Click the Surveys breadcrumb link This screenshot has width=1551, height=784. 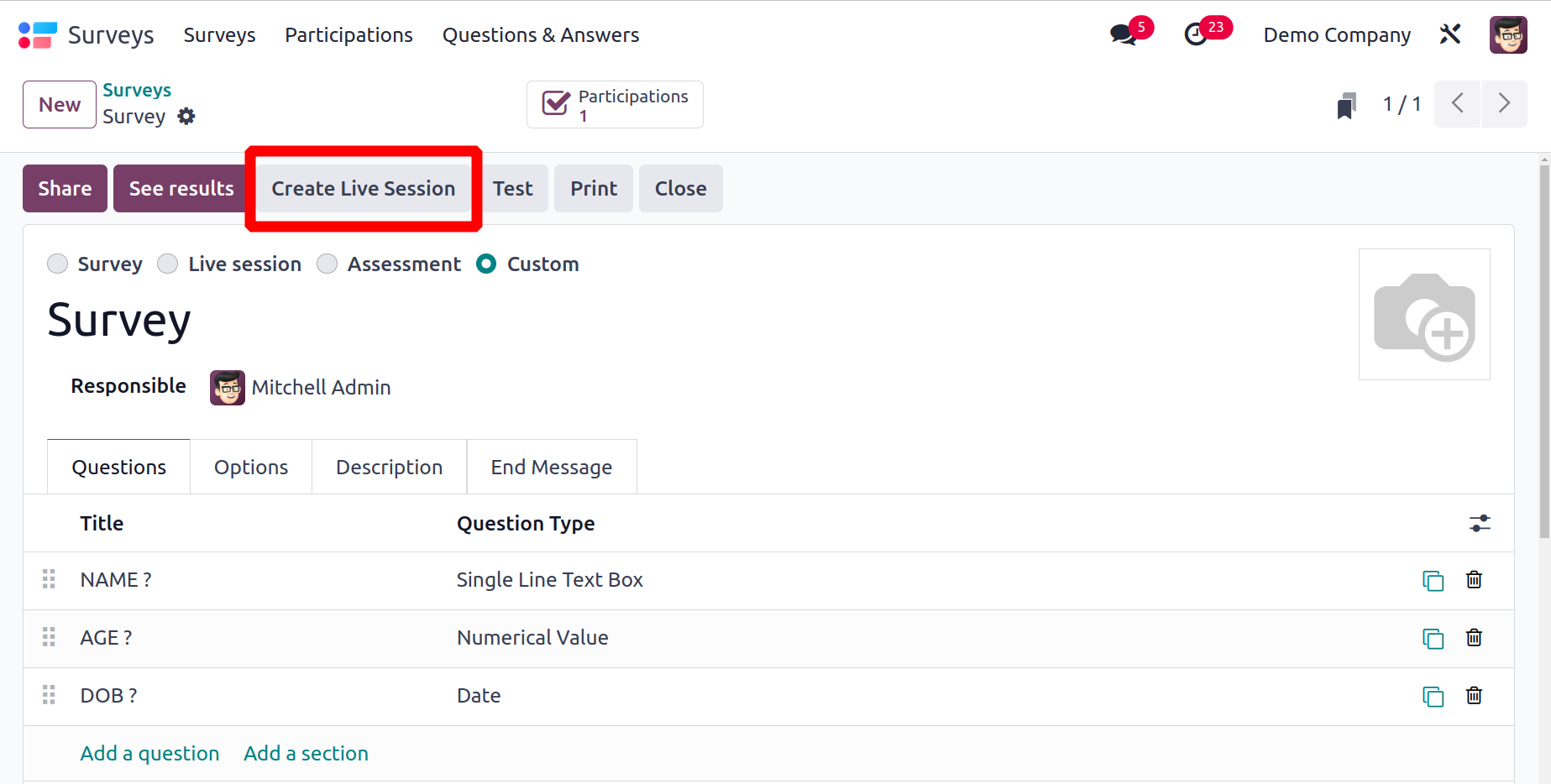[x=137, y=90]
